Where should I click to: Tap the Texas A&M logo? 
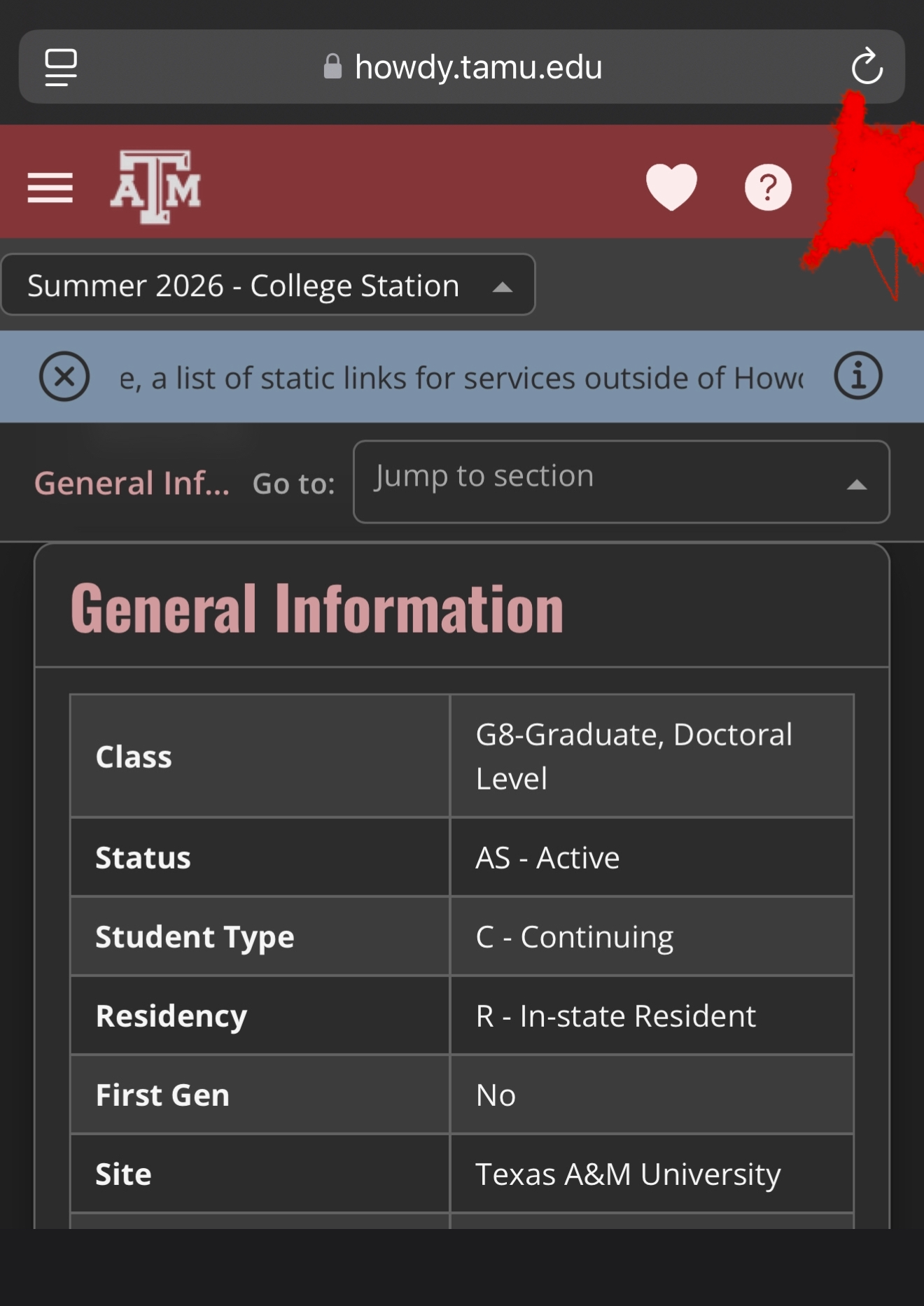pos(155,187)
